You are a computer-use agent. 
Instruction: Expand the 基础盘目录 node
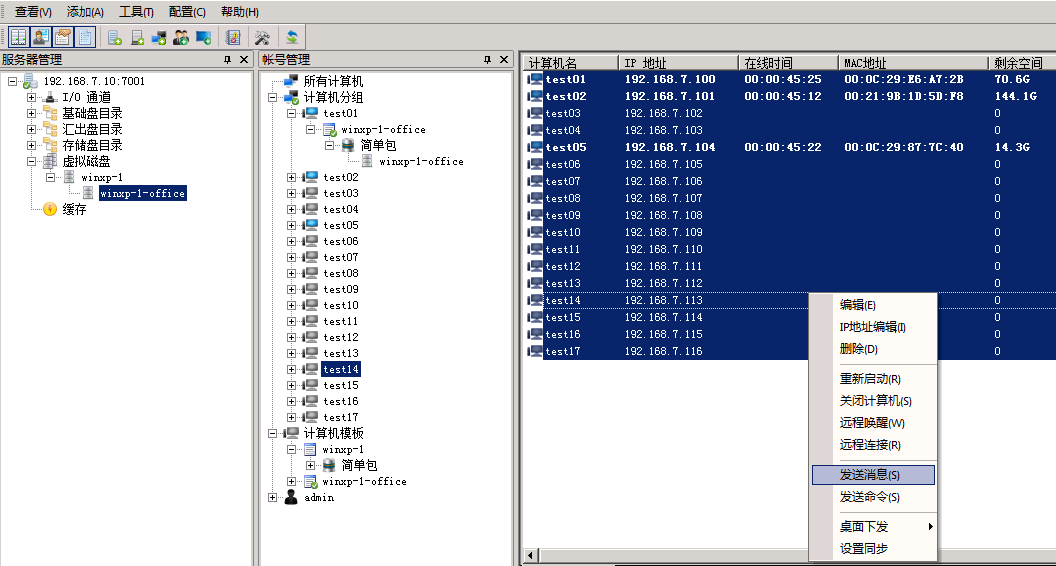tap(31, 113)
